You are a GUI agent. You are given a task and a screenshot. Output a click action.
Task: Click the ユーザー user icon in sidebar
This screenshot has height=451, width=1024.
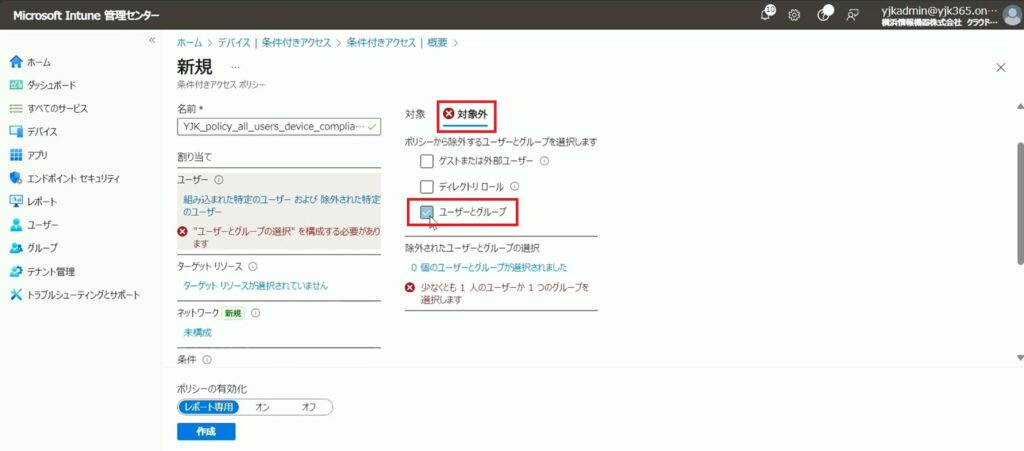coord(16,225)
